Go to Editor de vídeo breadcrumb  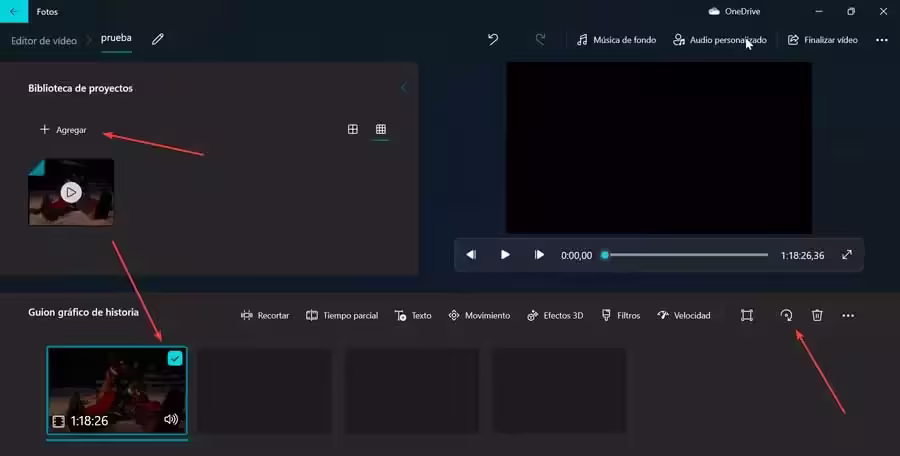coord(44,41)
